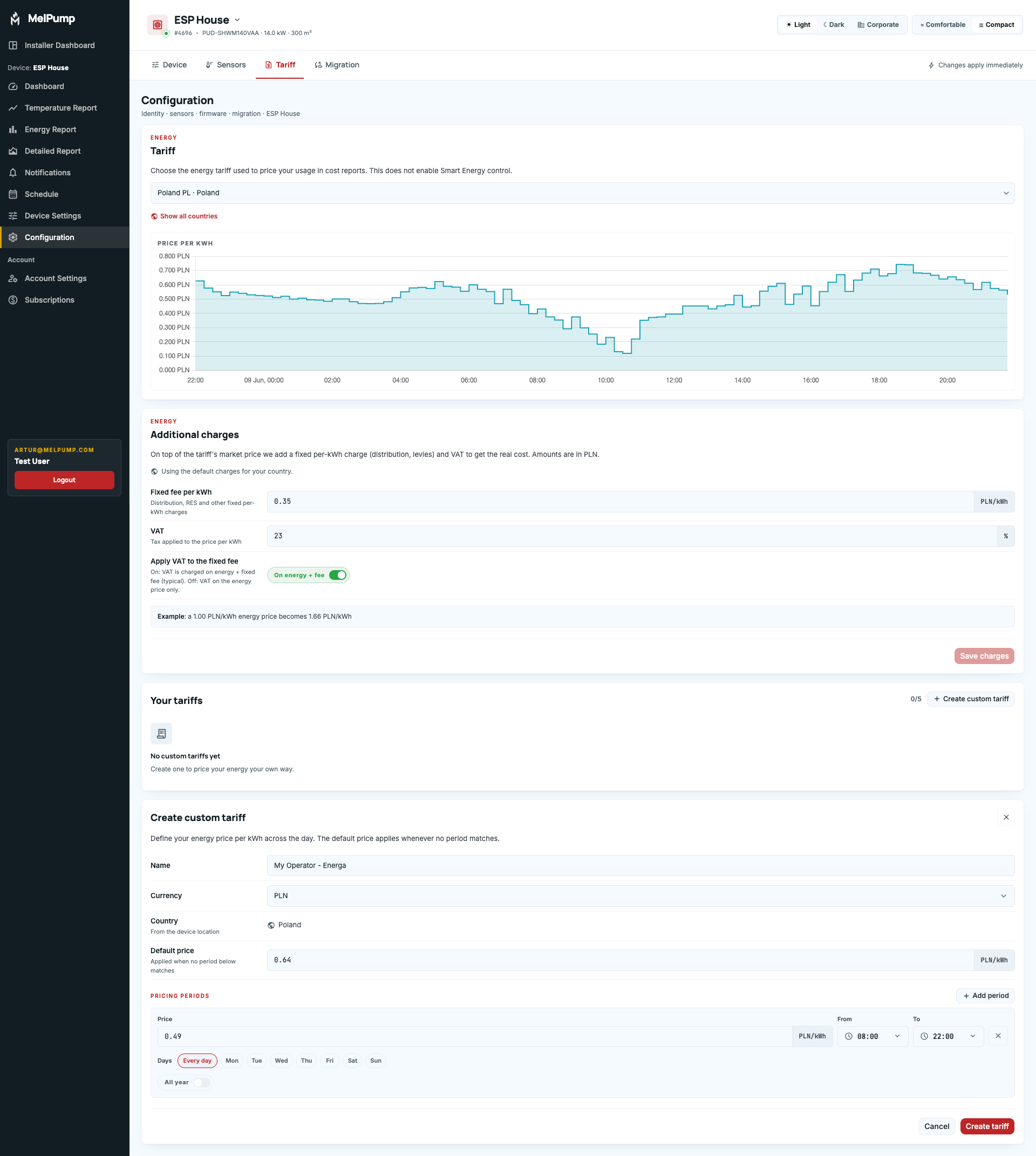Open the Currency PLN dropdown
Image resolution: width=1036 pixels, height=1156 pixels.
click(640, 897)
